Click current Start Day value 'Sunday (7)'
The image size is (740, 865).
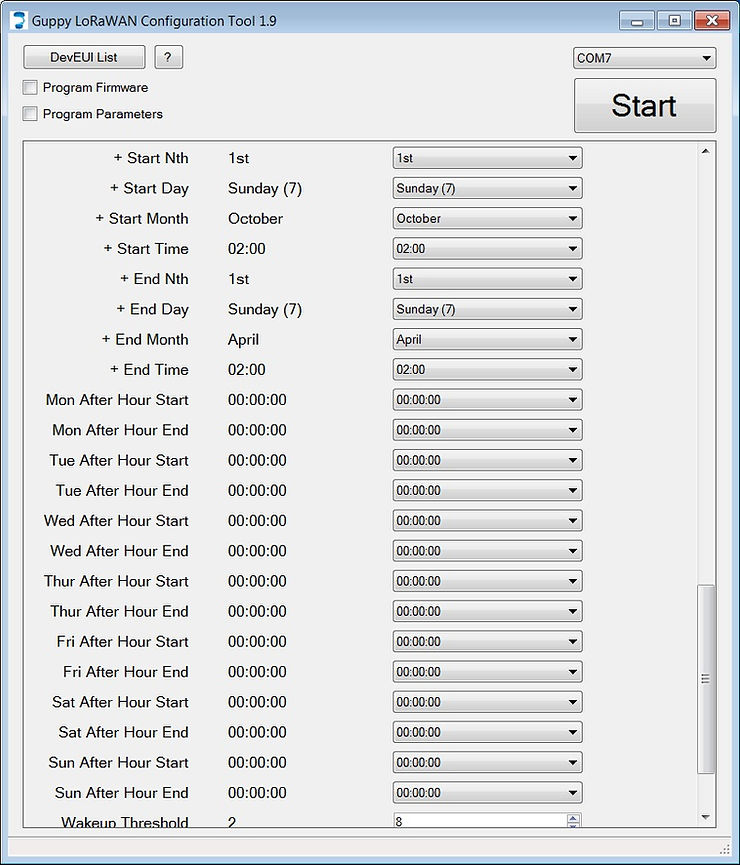(265, 188)
